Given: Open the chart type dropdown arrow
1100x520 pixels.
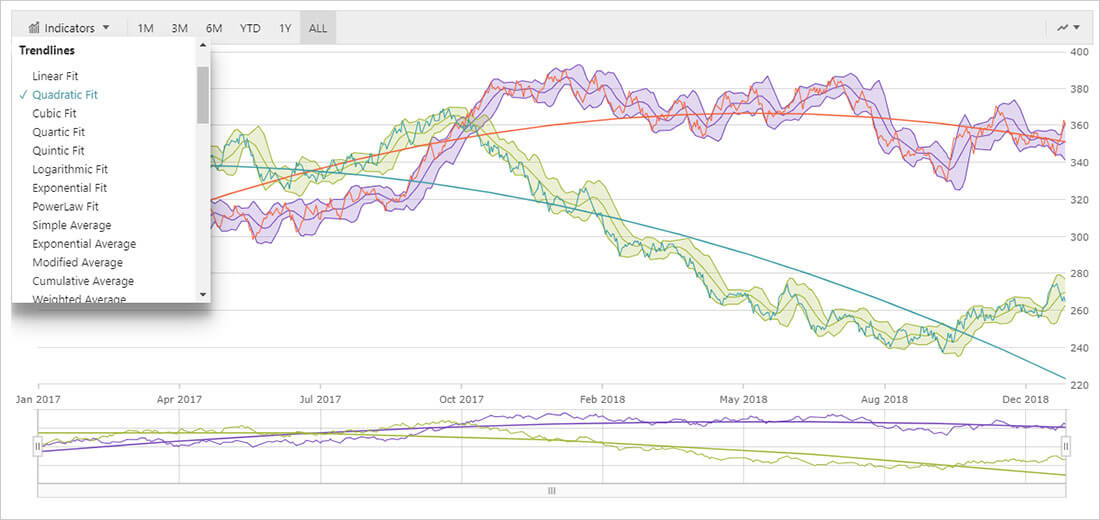Looking at the screenshot, I should click(1077, 28).
